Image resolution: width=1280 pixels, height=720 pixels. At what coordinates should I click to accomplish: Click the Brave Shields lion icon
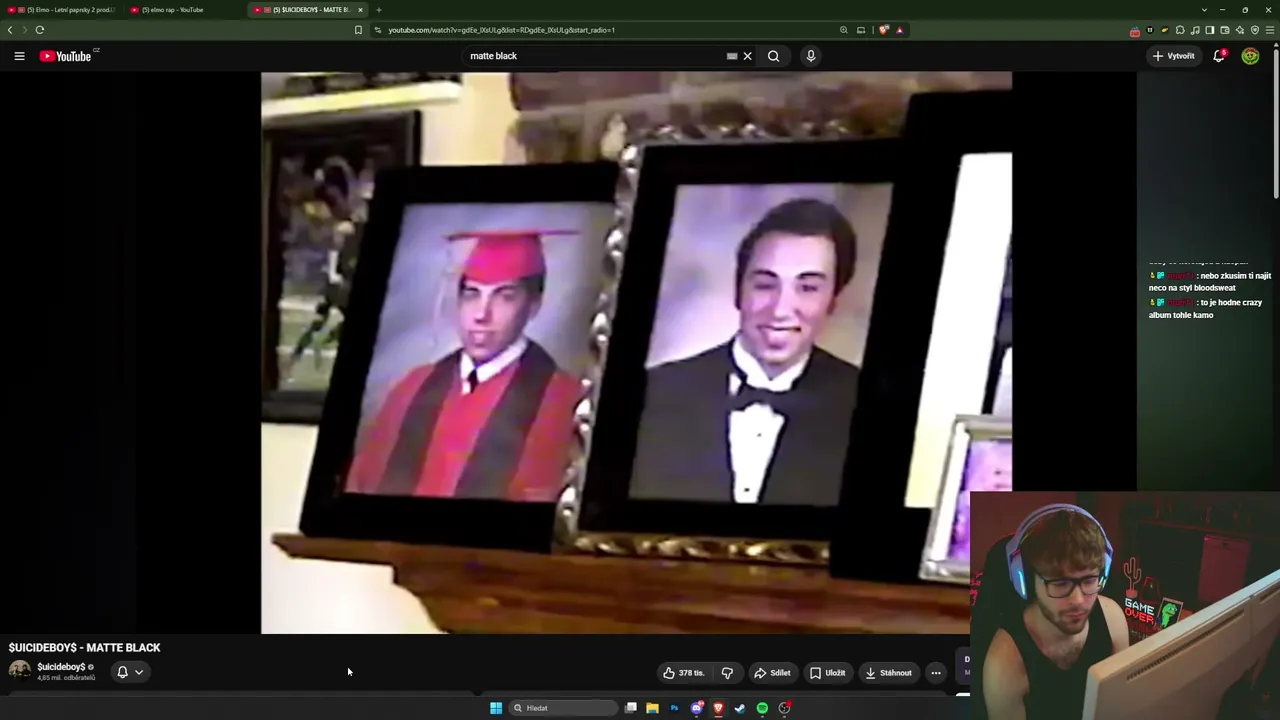tap(883, 30)
